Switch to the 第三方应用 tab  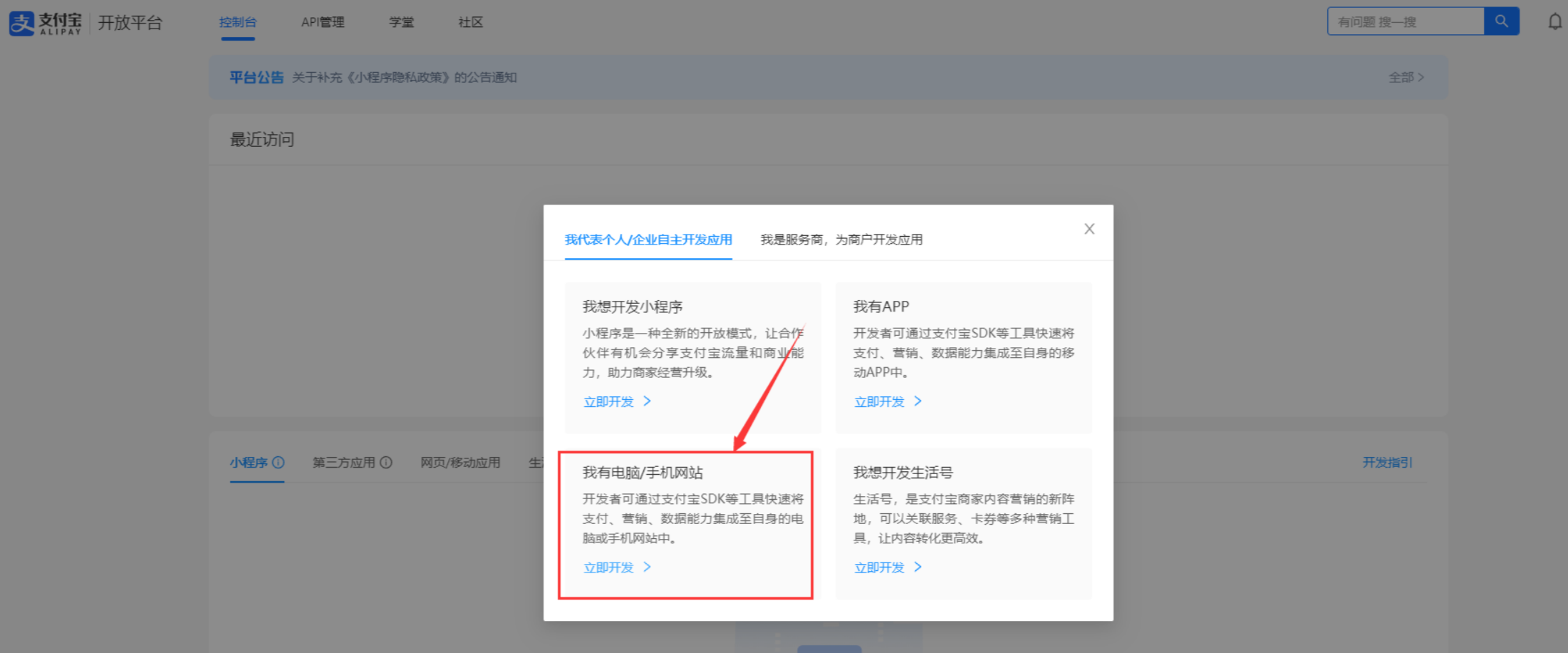(345, 462)
